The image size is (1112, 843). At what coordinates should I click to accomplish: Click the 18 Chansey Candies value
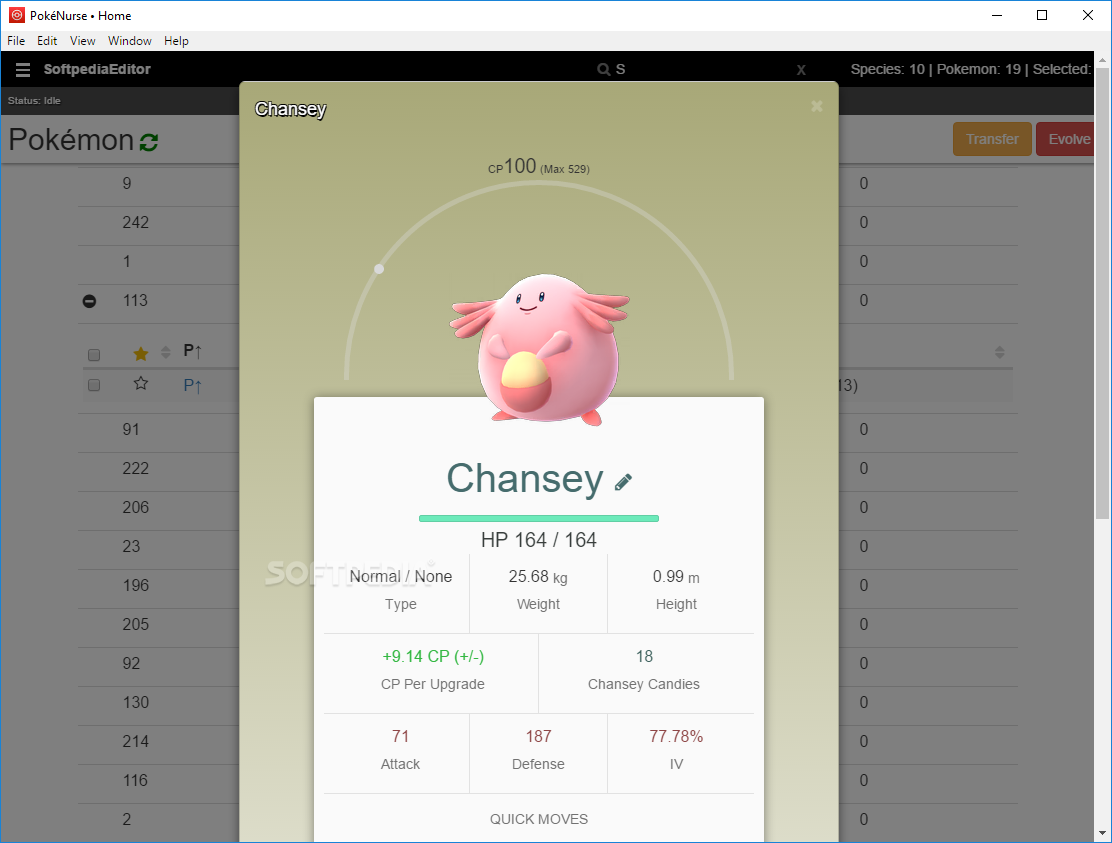(x=645, y=657)
